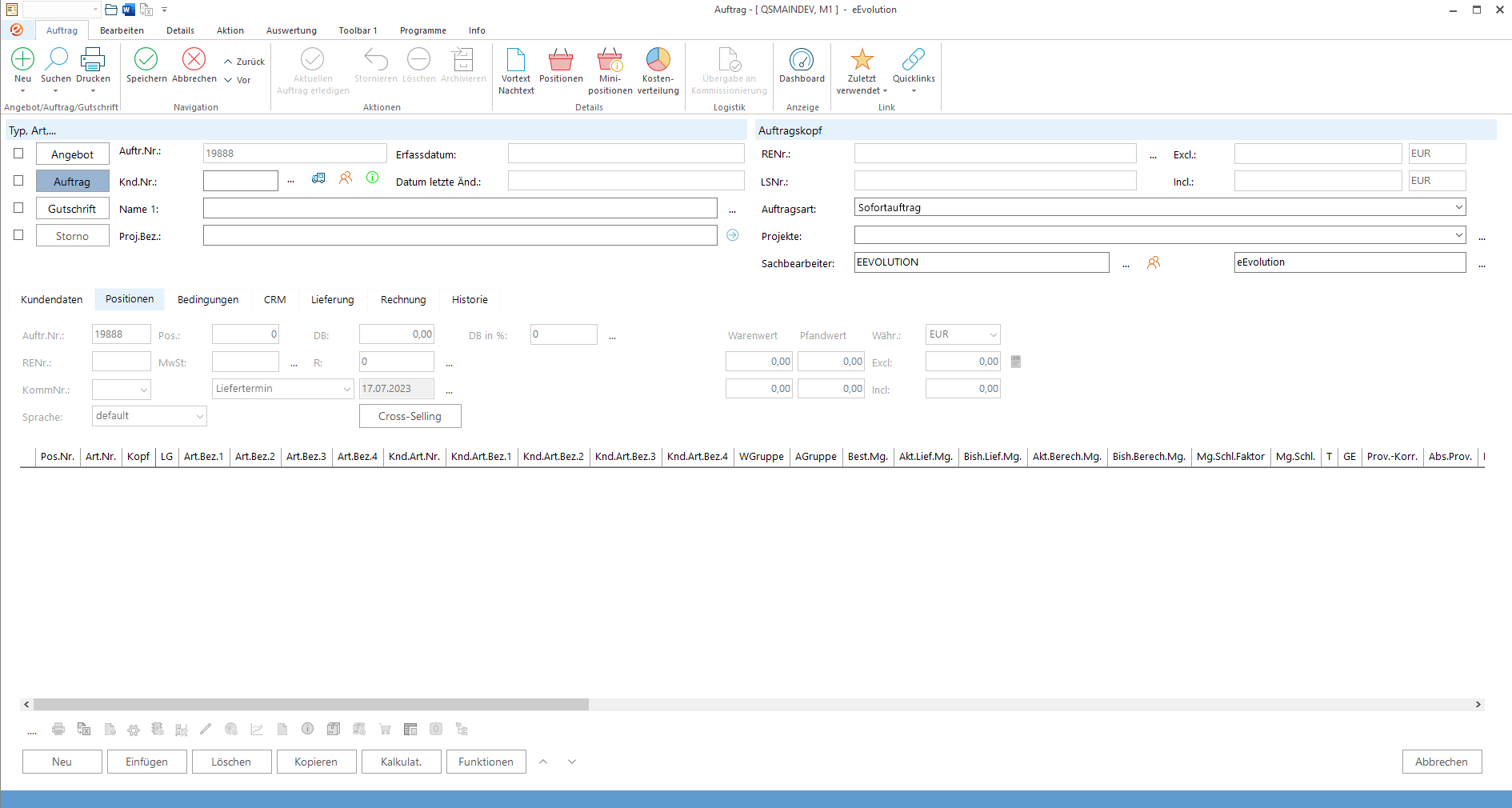Screen dimensions: 1512x808
Task: Click the arrow circle icon next to Proj.Bez.
Action: 733,235
